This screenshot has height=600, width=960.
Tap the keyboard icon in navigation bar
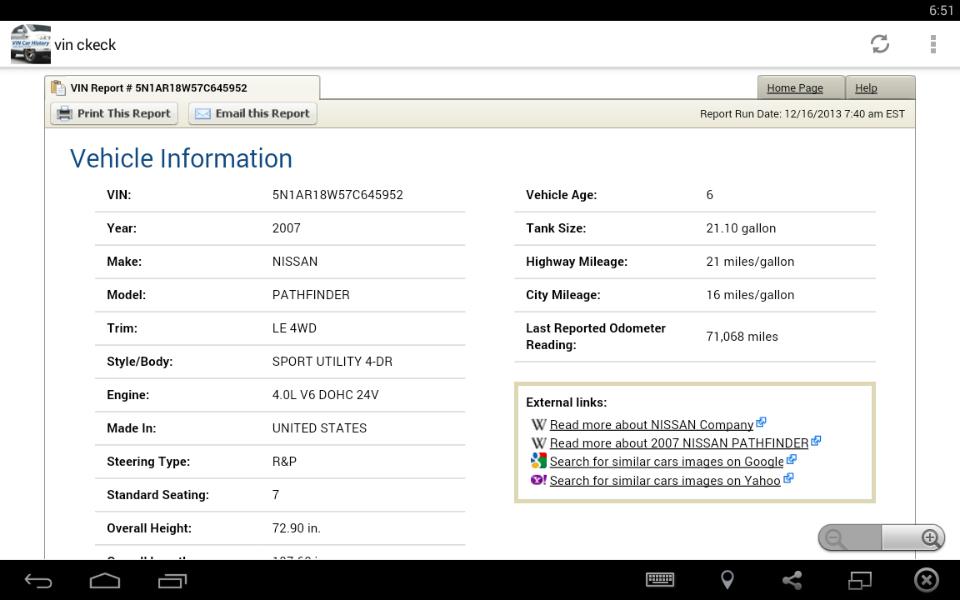point(660,579)
